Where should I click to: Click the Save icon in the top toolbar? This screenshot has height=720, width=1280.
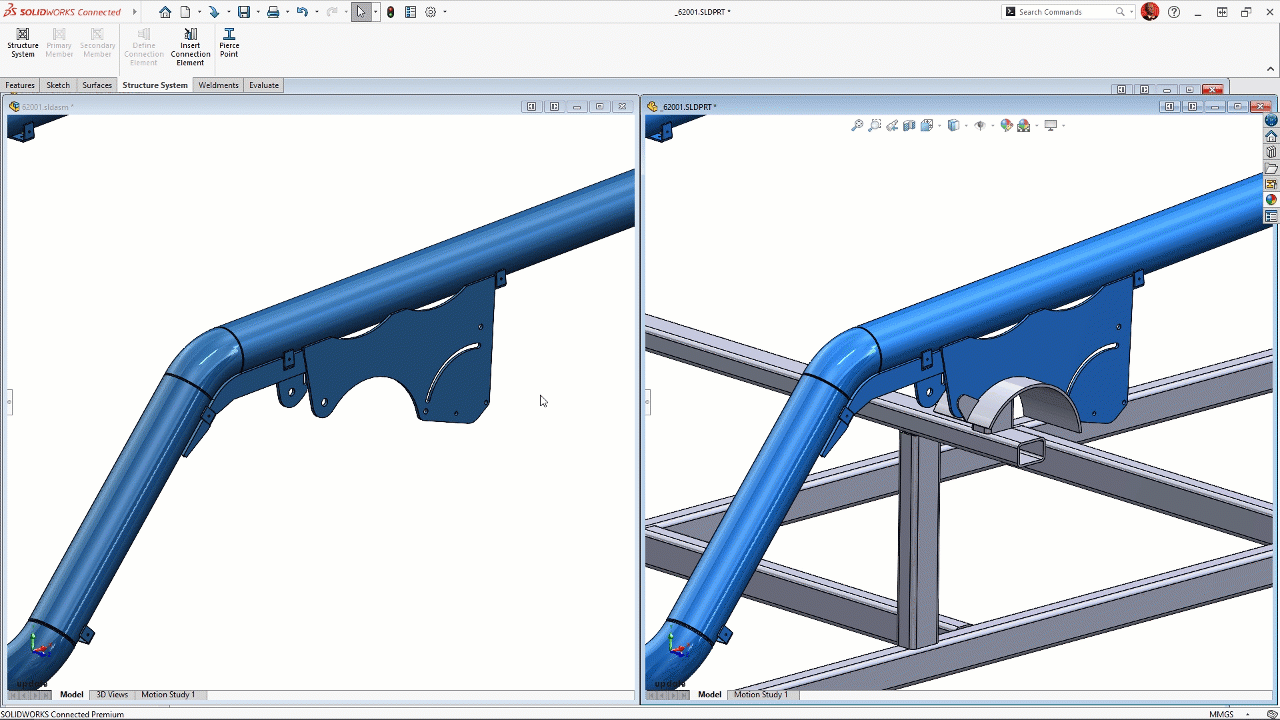(x=243, y=12)
